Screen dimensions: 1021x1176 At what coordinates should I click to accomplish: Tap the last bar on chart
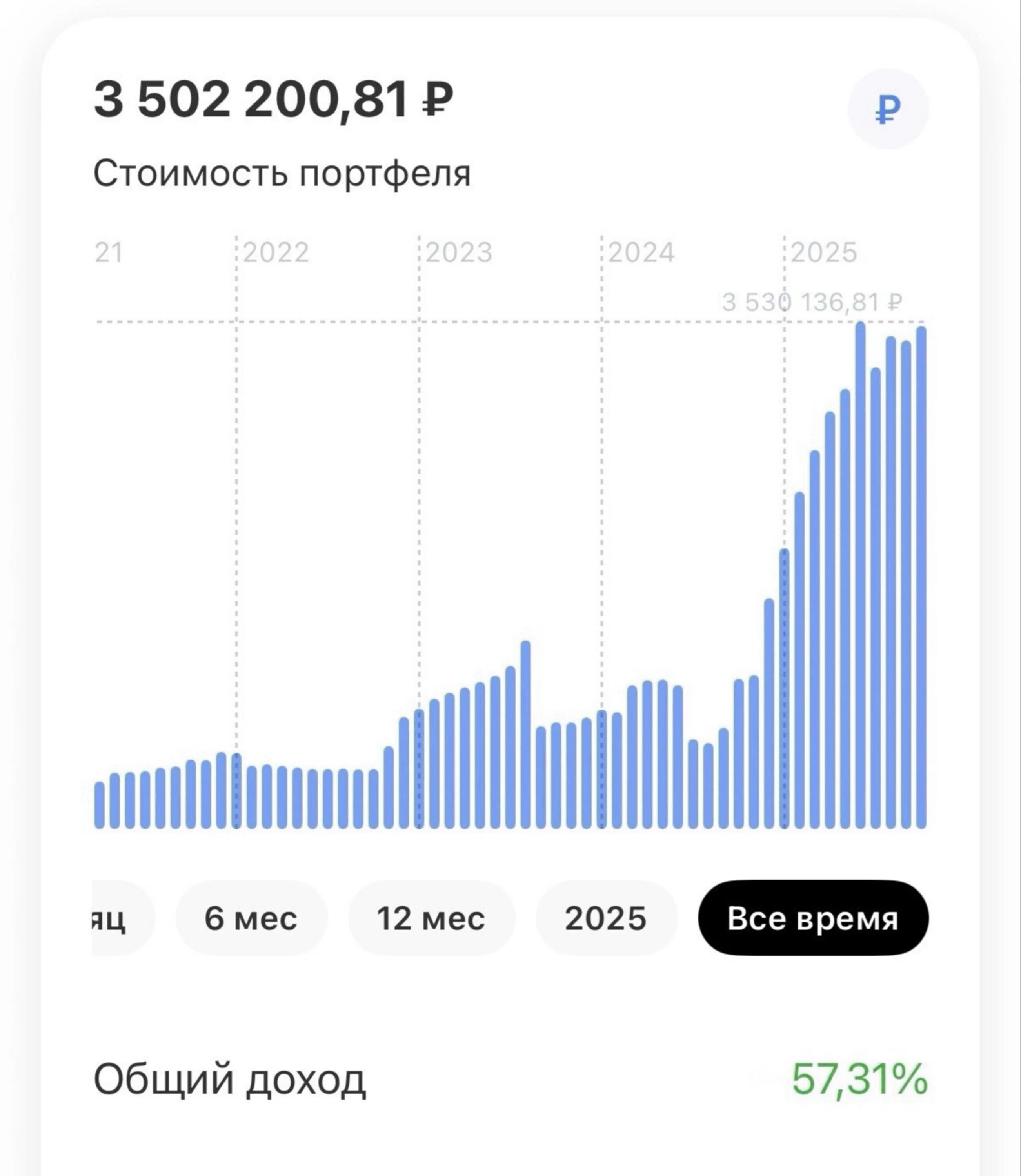click(921, 577)
